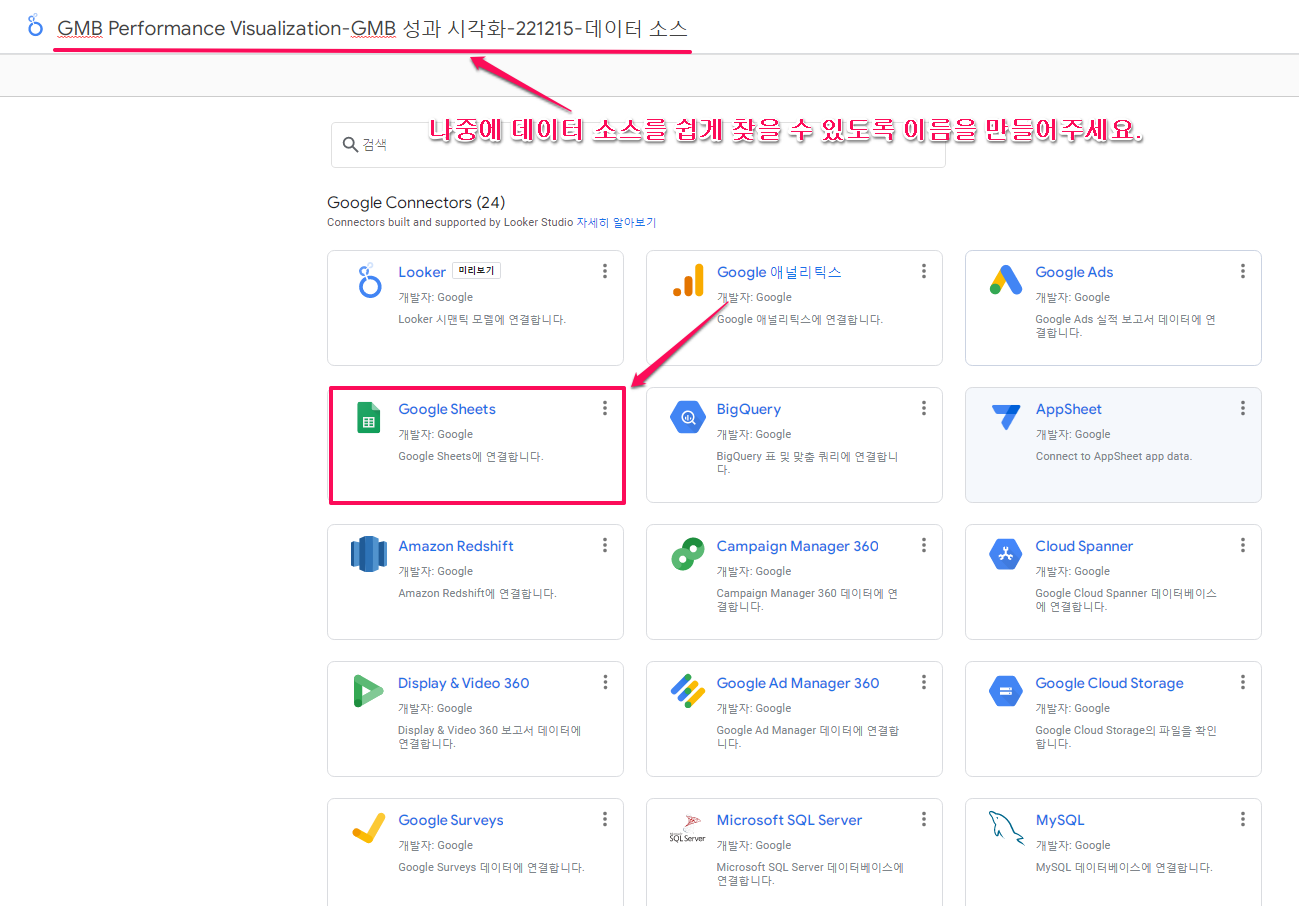Click the Microsoft SQL Server icon
The height and width of the screenshot is (906, 1299).
click(688, 828)
